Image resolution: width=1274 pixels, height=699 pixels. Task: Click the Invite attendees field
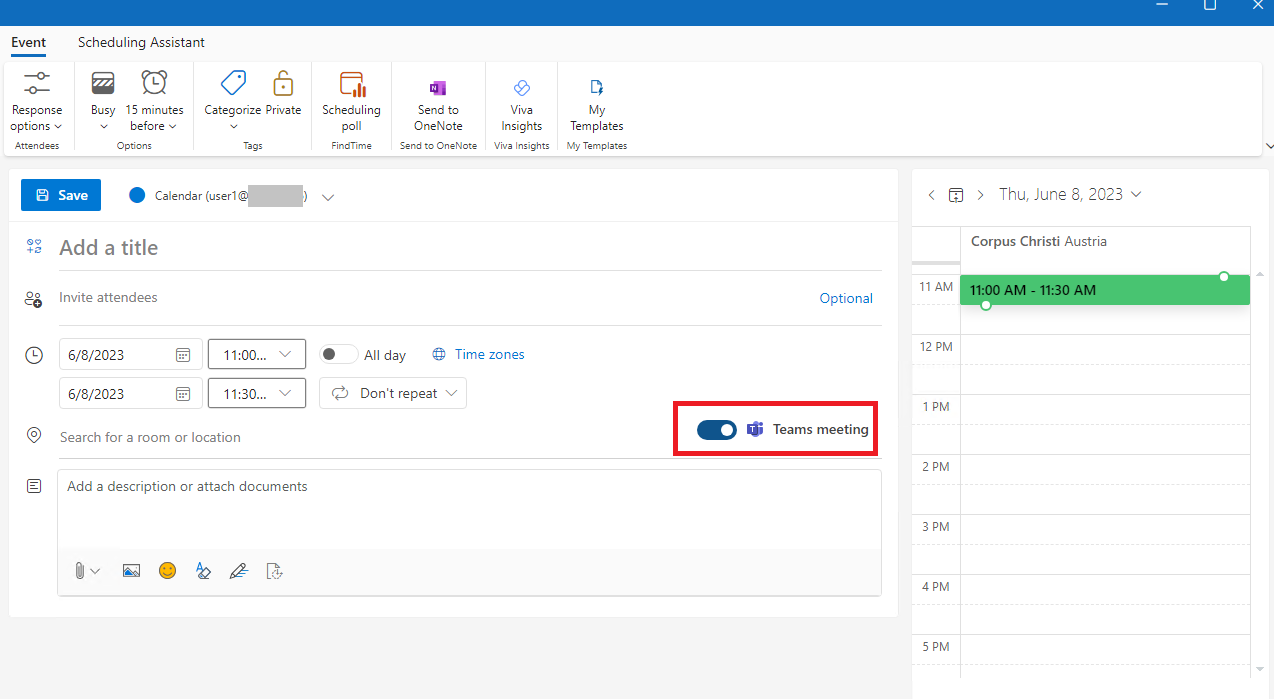[x=435, y=298]
